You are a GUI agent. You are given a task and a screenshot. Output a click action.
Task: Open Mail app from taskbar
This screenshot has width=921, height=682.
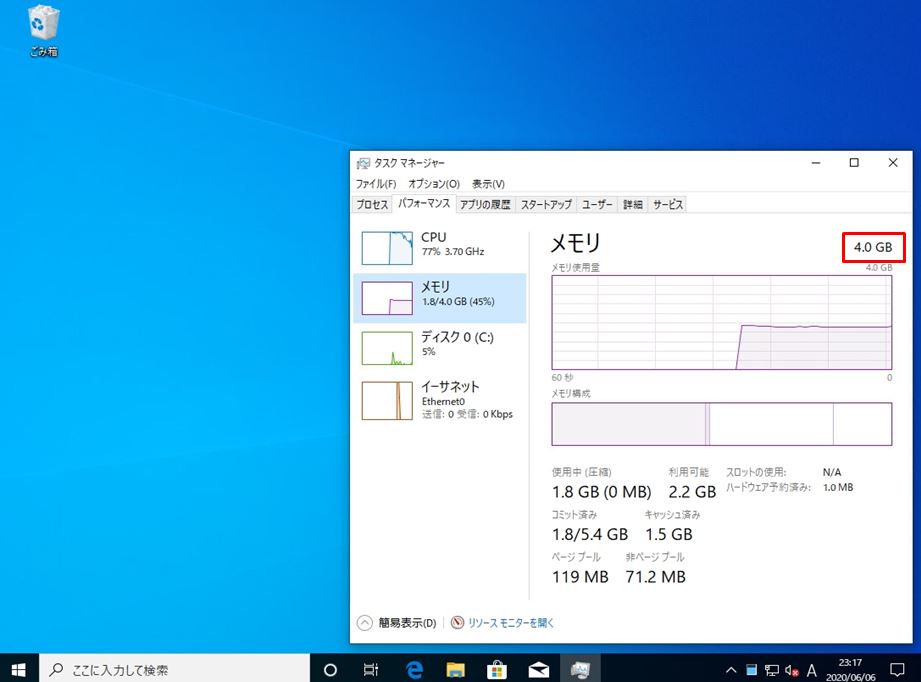tap(539, 669)
